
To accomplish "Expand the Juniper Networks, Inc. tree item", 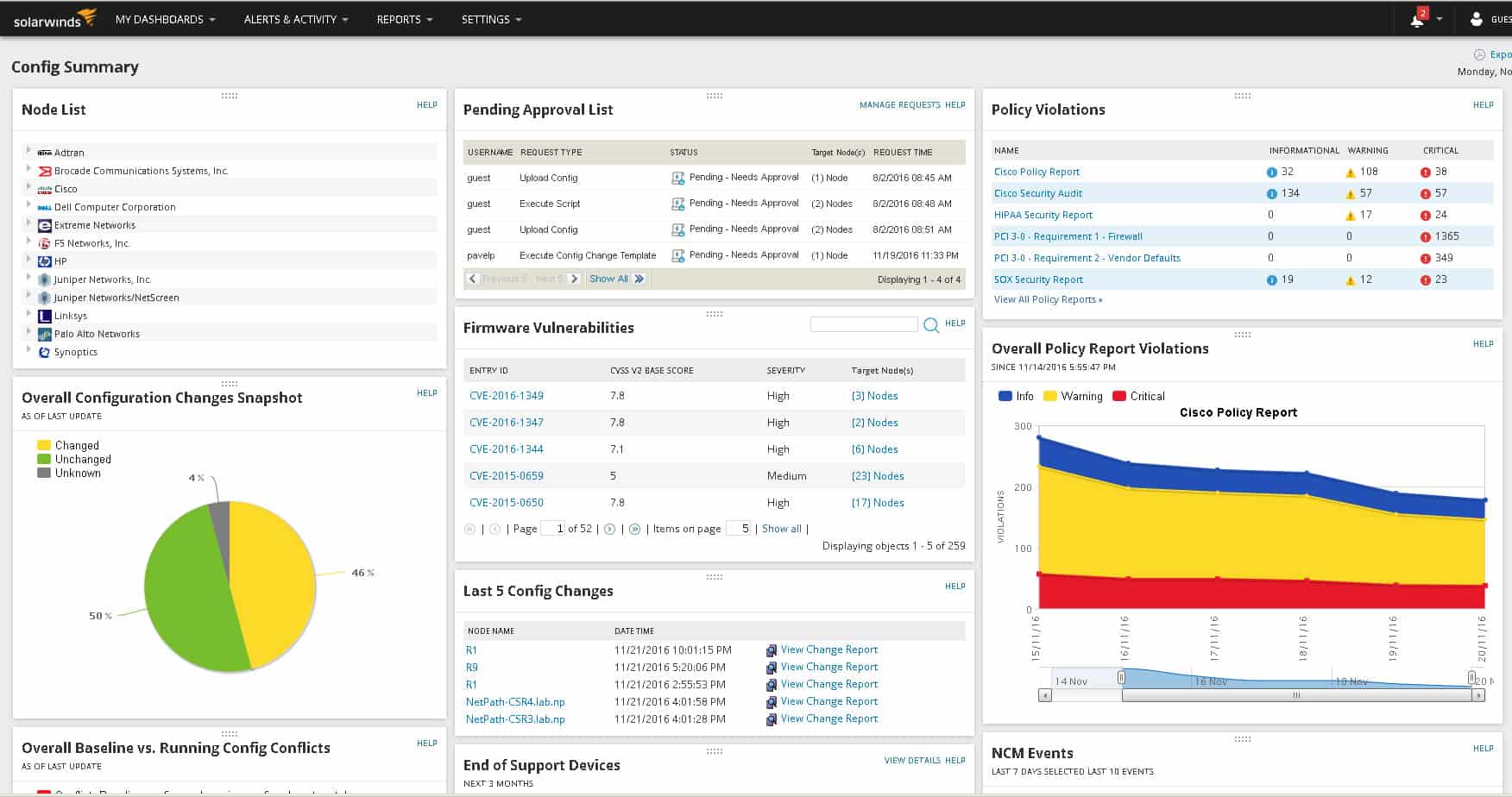I will pyautogui.click(x=29, y=279).
